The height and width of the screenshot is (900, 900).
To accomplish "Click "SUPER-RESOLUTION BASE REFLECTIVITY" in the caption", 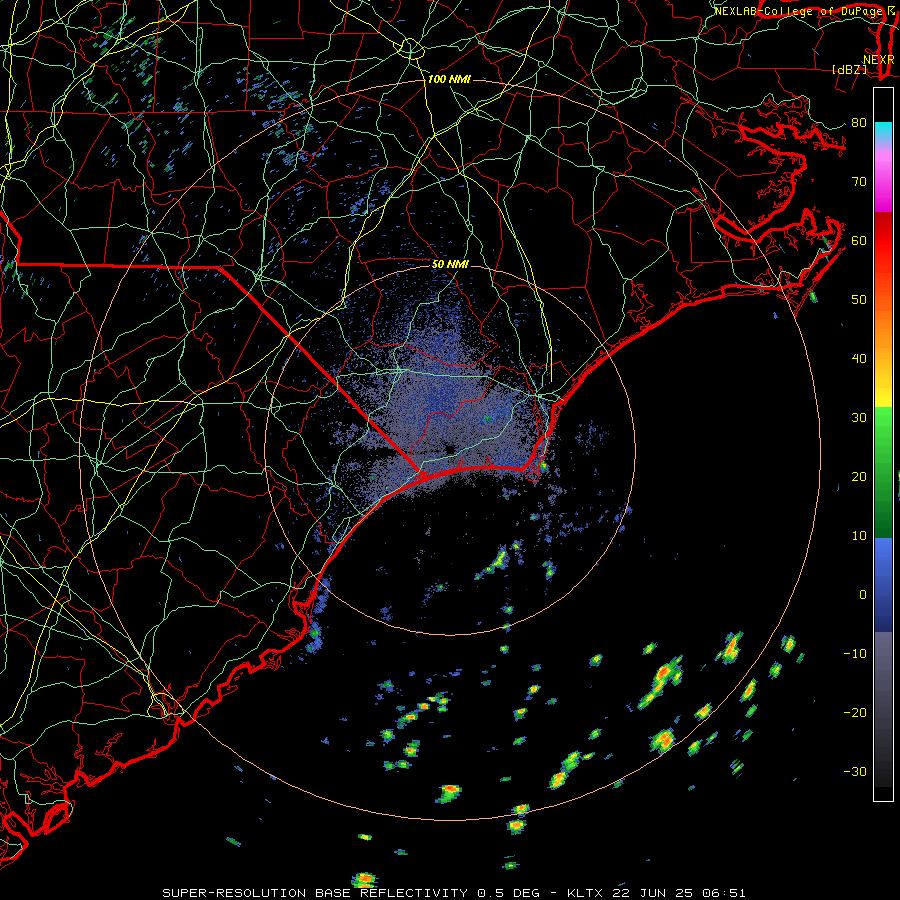I will pos(315,893).
